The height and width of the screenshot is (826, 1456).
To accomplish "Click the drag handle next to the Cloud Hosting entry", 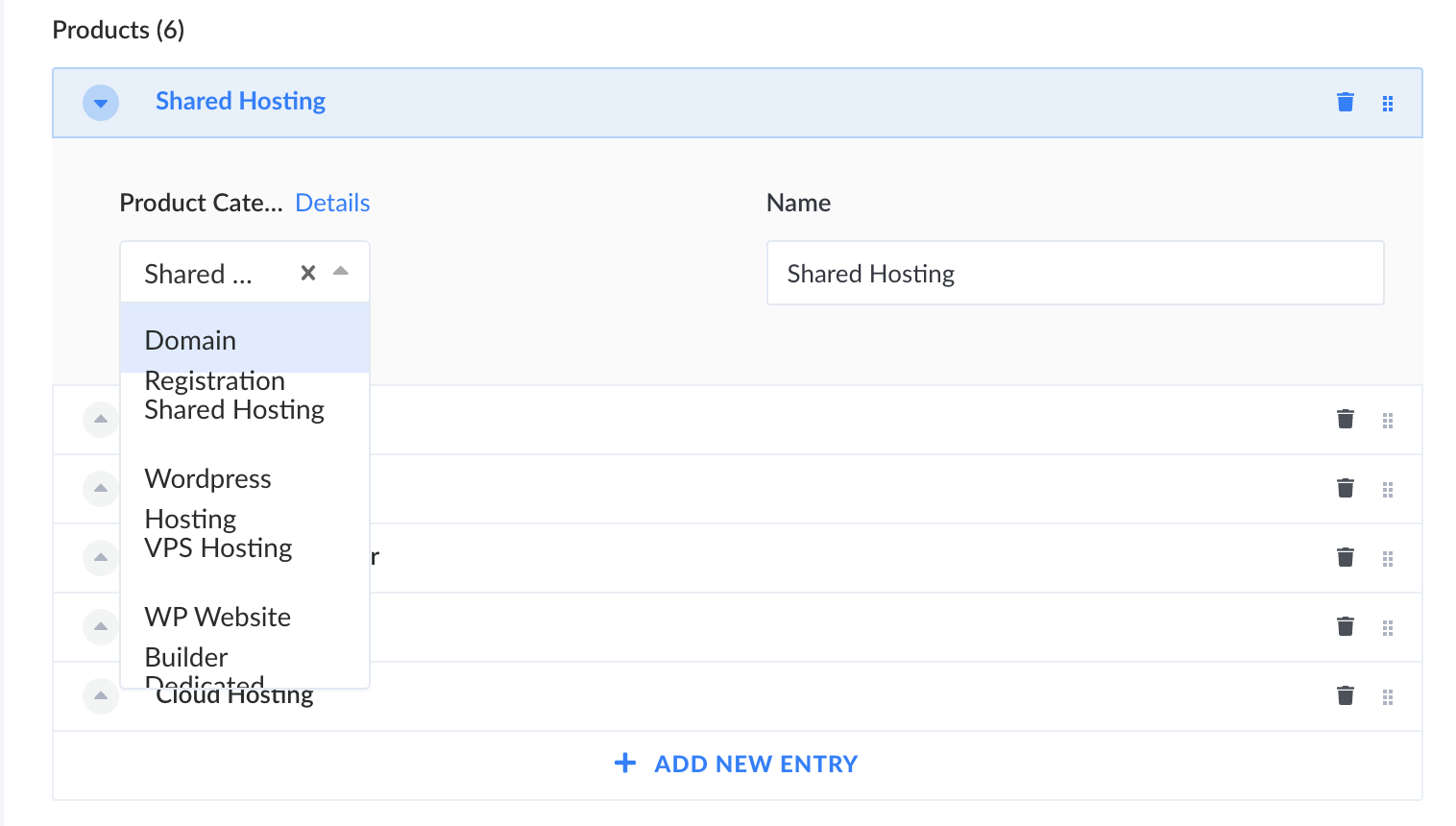I will (x=1387, y=695).
